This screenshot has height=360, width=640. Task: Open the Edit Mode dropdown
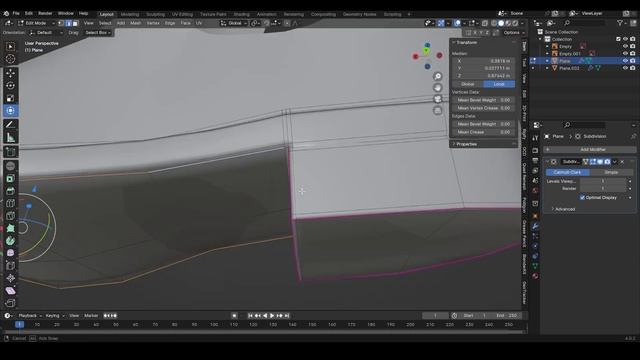click(x=36, y=23)
